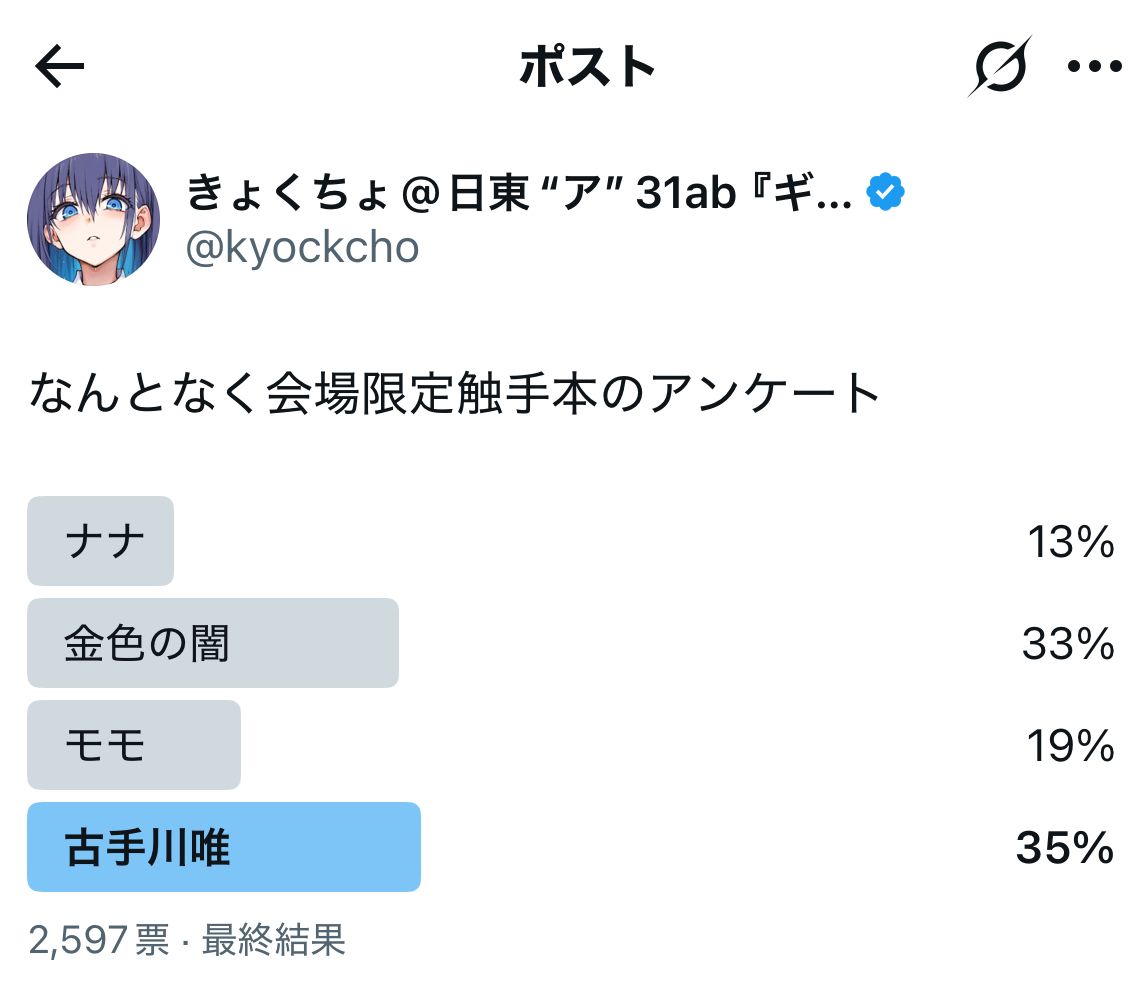Click the 古手川唯 option label text
1142x995 pixels.
pyautogui.click(x=147, y=847)
